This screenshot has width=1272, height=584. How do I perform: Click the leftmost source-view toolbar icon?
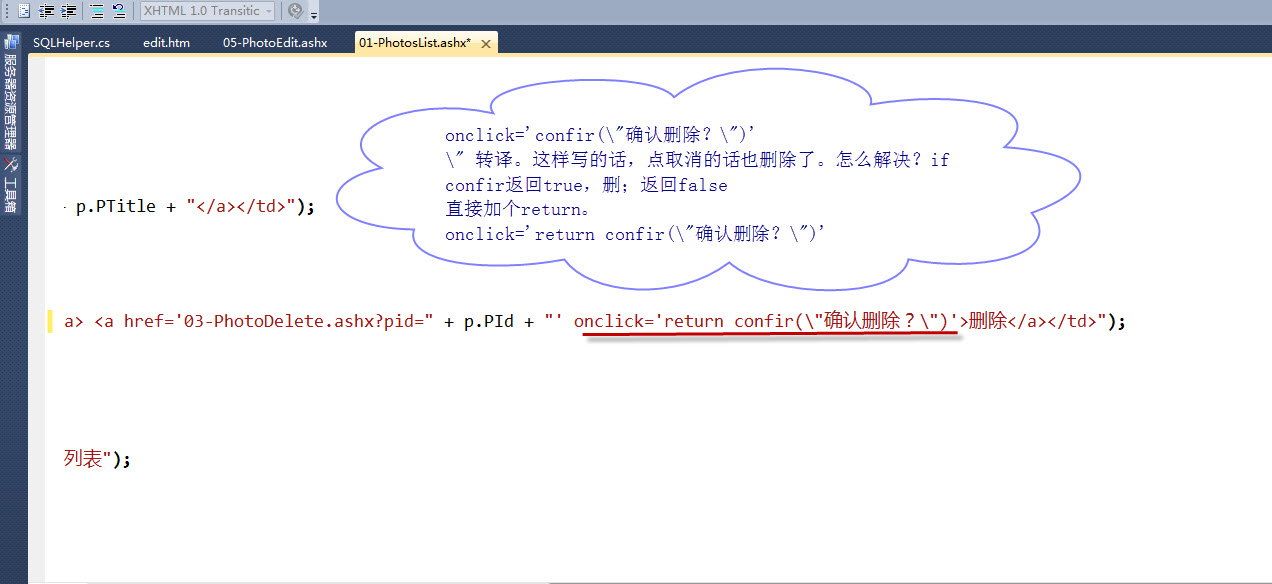25,11
